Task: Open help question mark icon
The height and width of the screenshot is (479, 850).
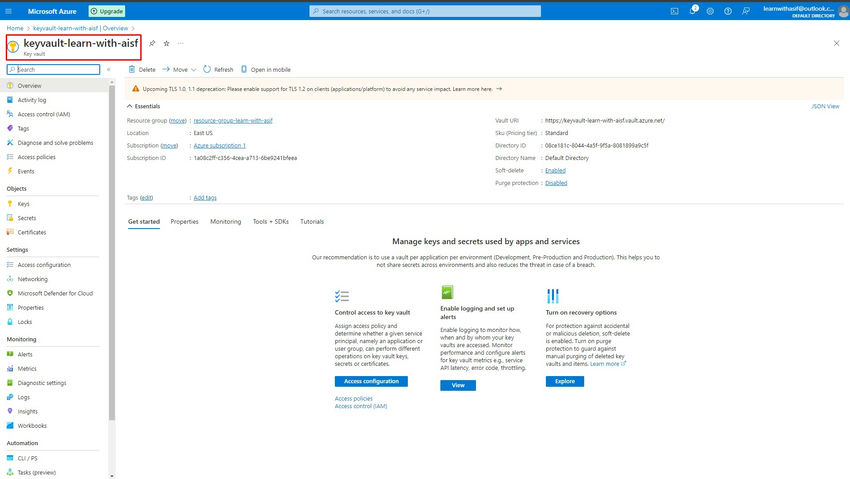Action: [x=728, y=11]
